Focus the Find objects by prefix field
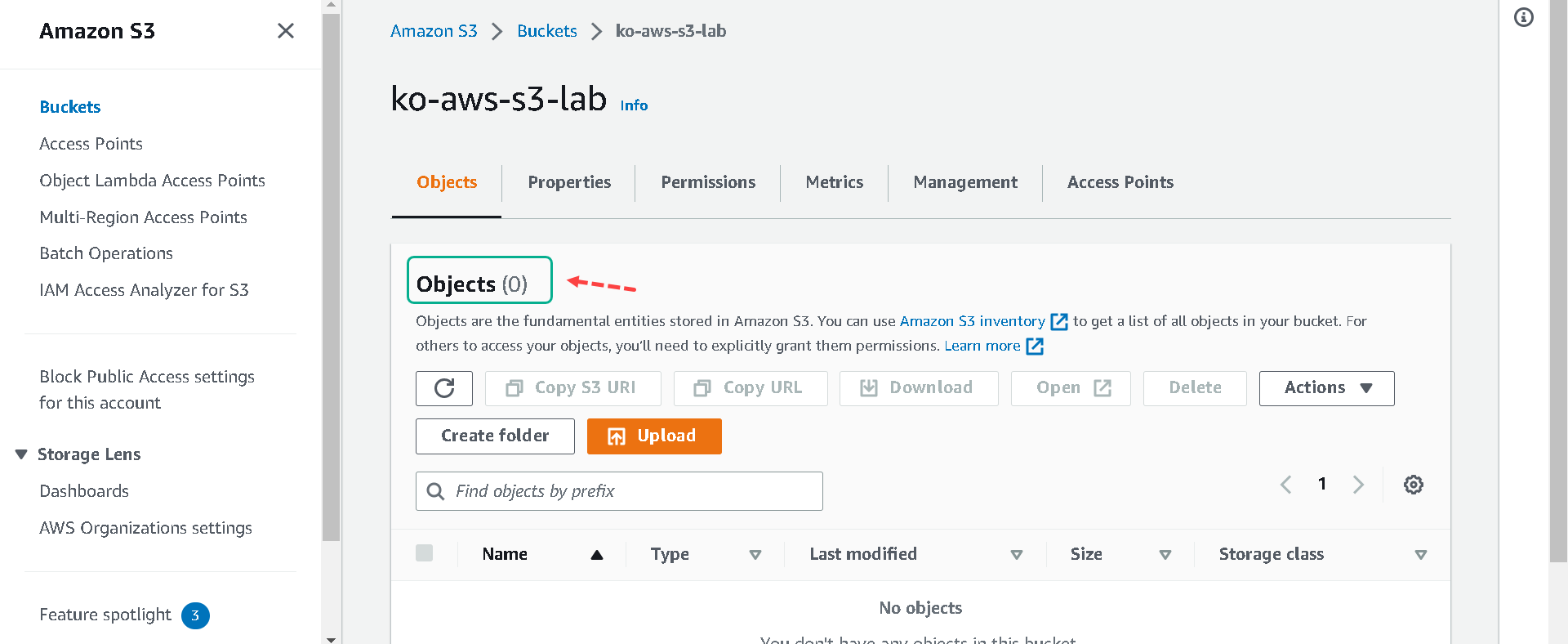Screen dimensions: 1568x644 [x=619, y=491]
